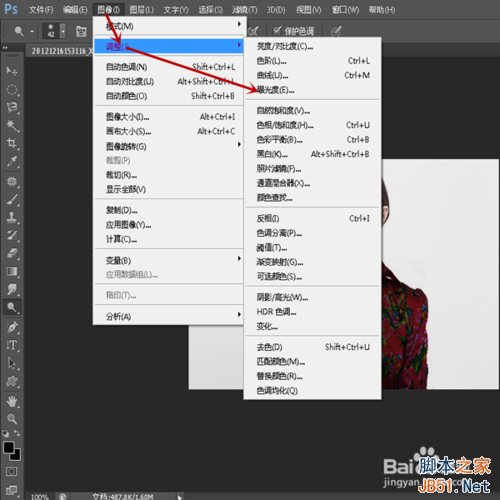Select the Healing Brush tool
The width and height of the screenshot is (500, 500).
tap(12, 182)
